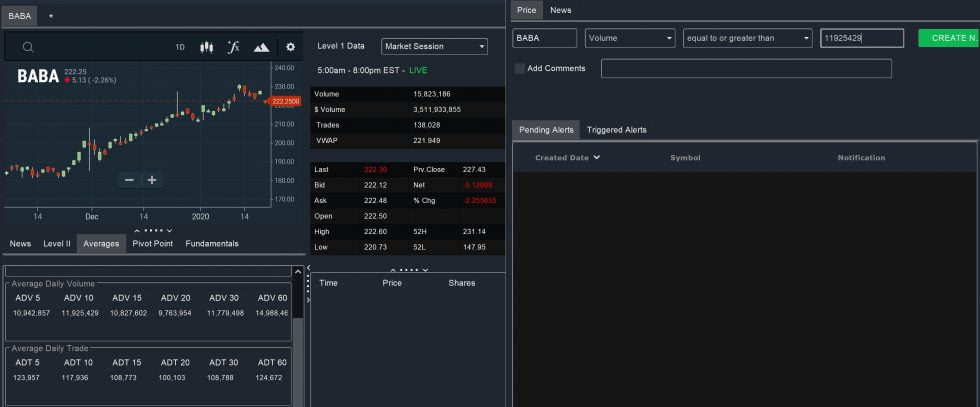Image resolution: width=980 pixels, height=407 pixels.
Task: Enable the Add Comments checkbox
Action: [x=519, y=68]
